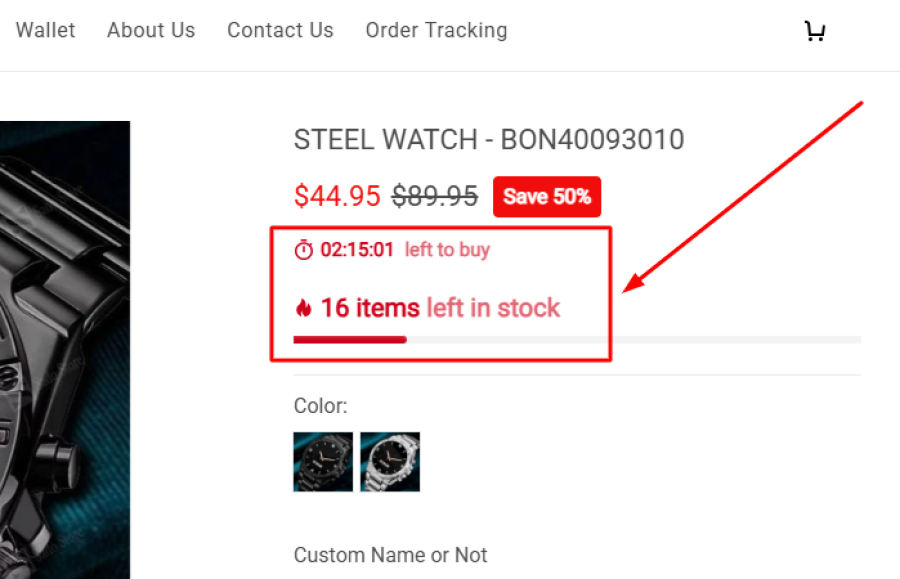
Task: Click the Save 50% badge
Action: (547, 197)
